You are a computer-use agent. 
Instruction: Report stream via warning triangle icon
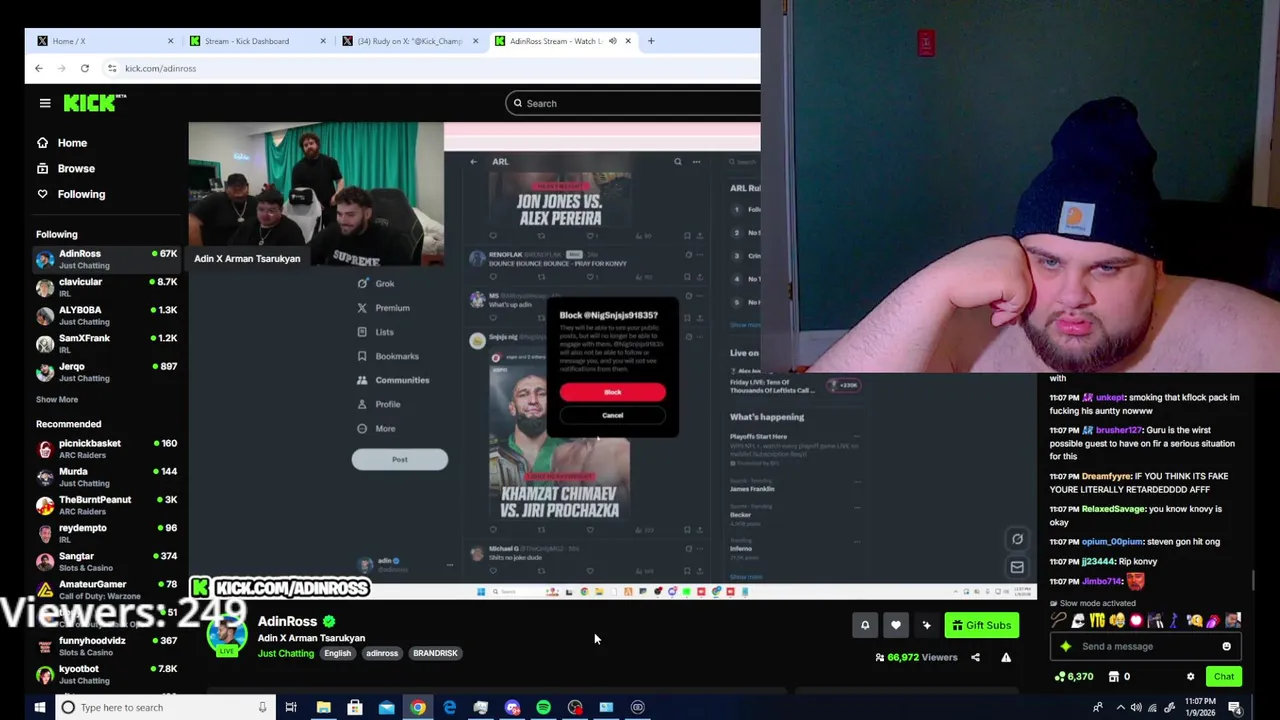1006,657
